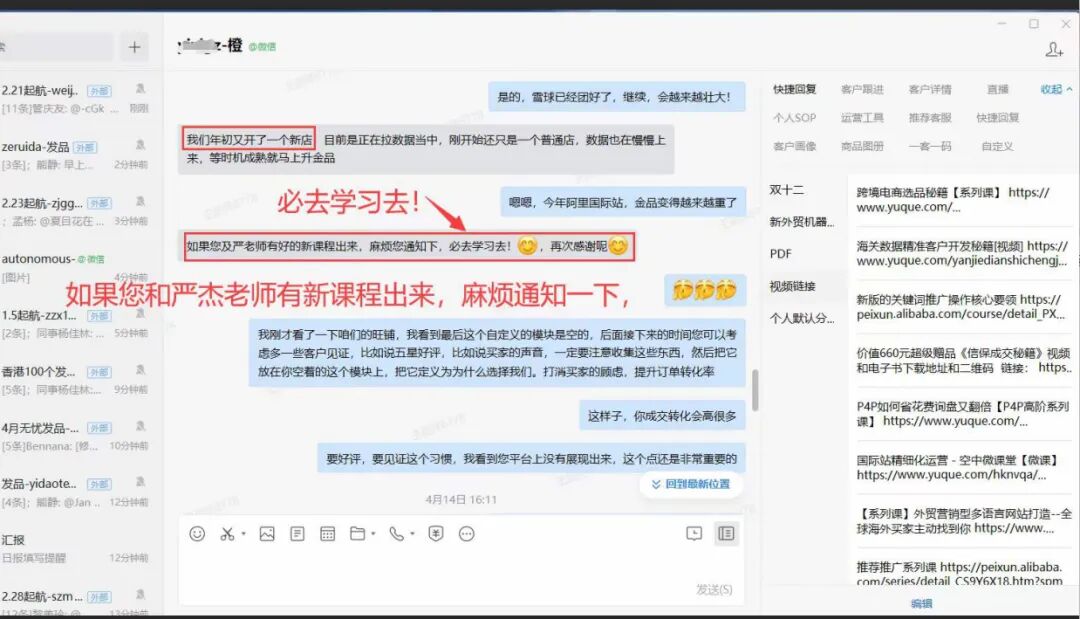Expand the screenshot tool dropdown arrow

pyautogui.click(x=241, y=533)
